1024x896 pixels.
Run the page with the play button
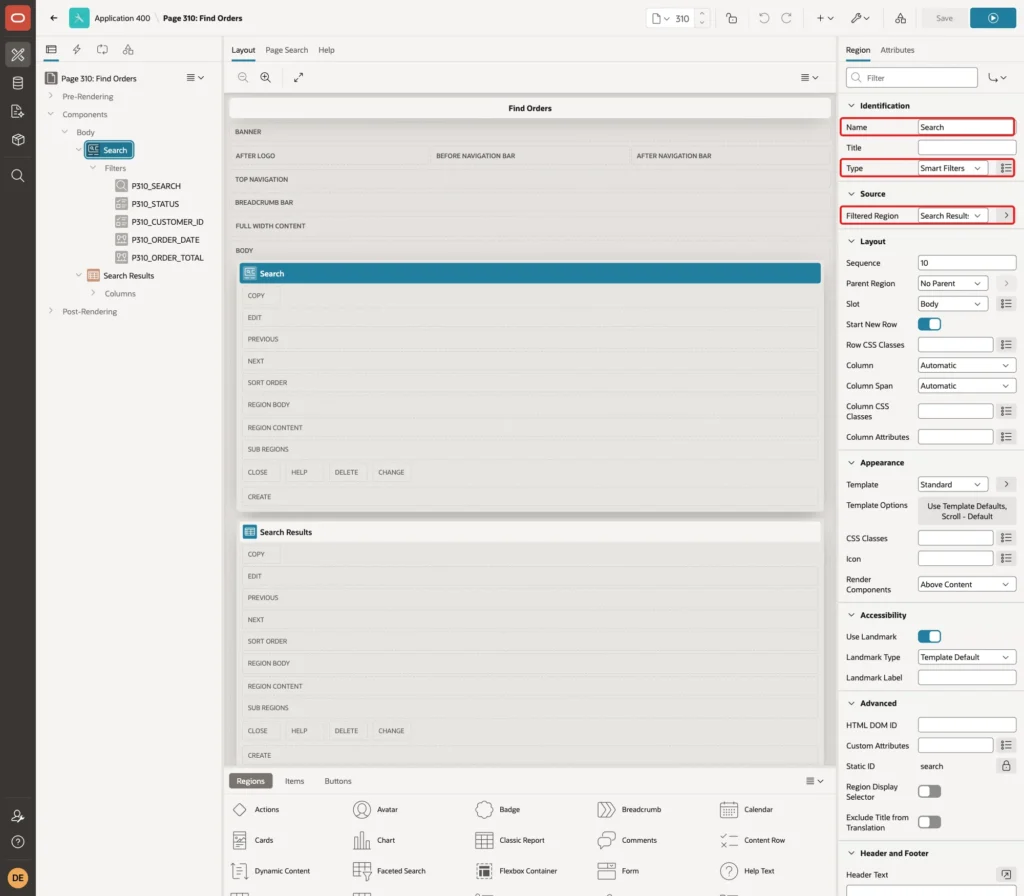click(993, 18)
